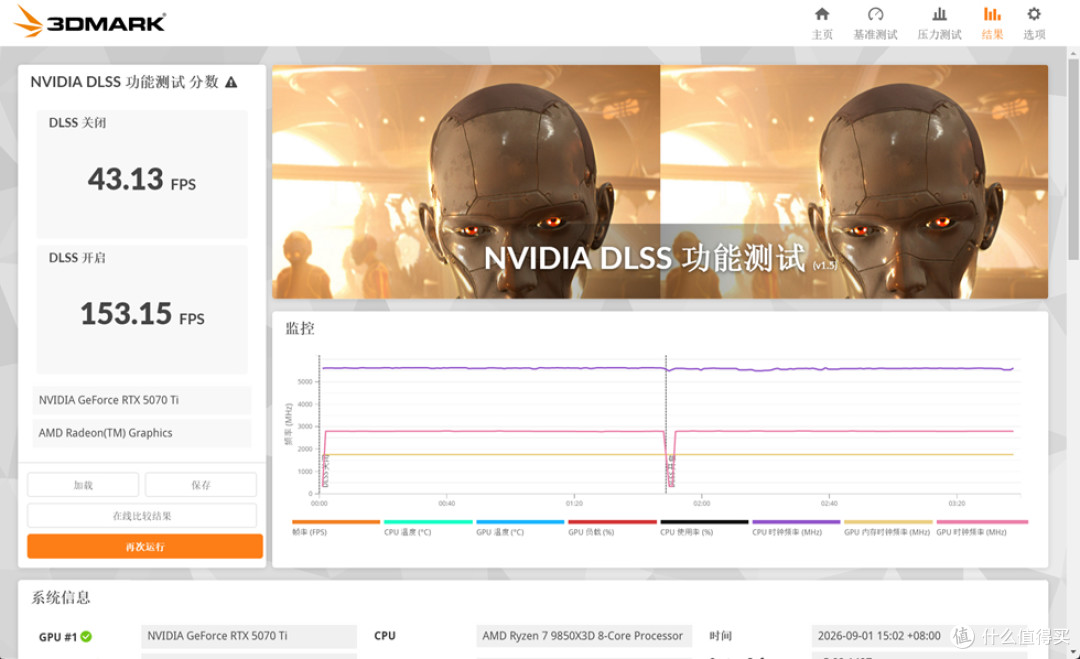
Task: Click the 监控 (Monitoring) panel heading
Action: tap(300, 328)
